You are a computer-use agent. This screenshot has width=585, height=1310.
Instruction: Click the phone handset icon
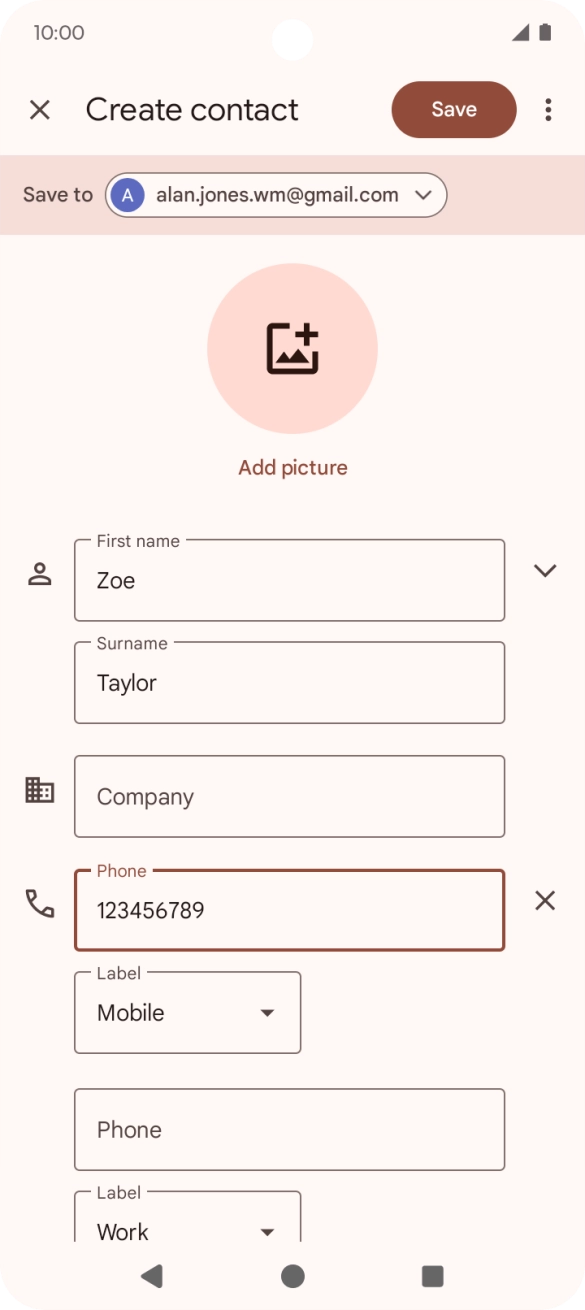coord(40,904)
